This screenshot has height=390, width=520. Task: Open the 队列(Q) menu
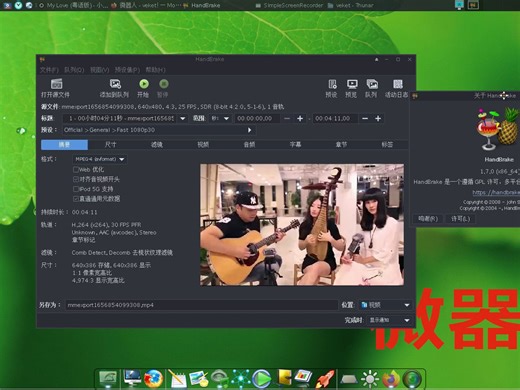(x=74, y=70)
